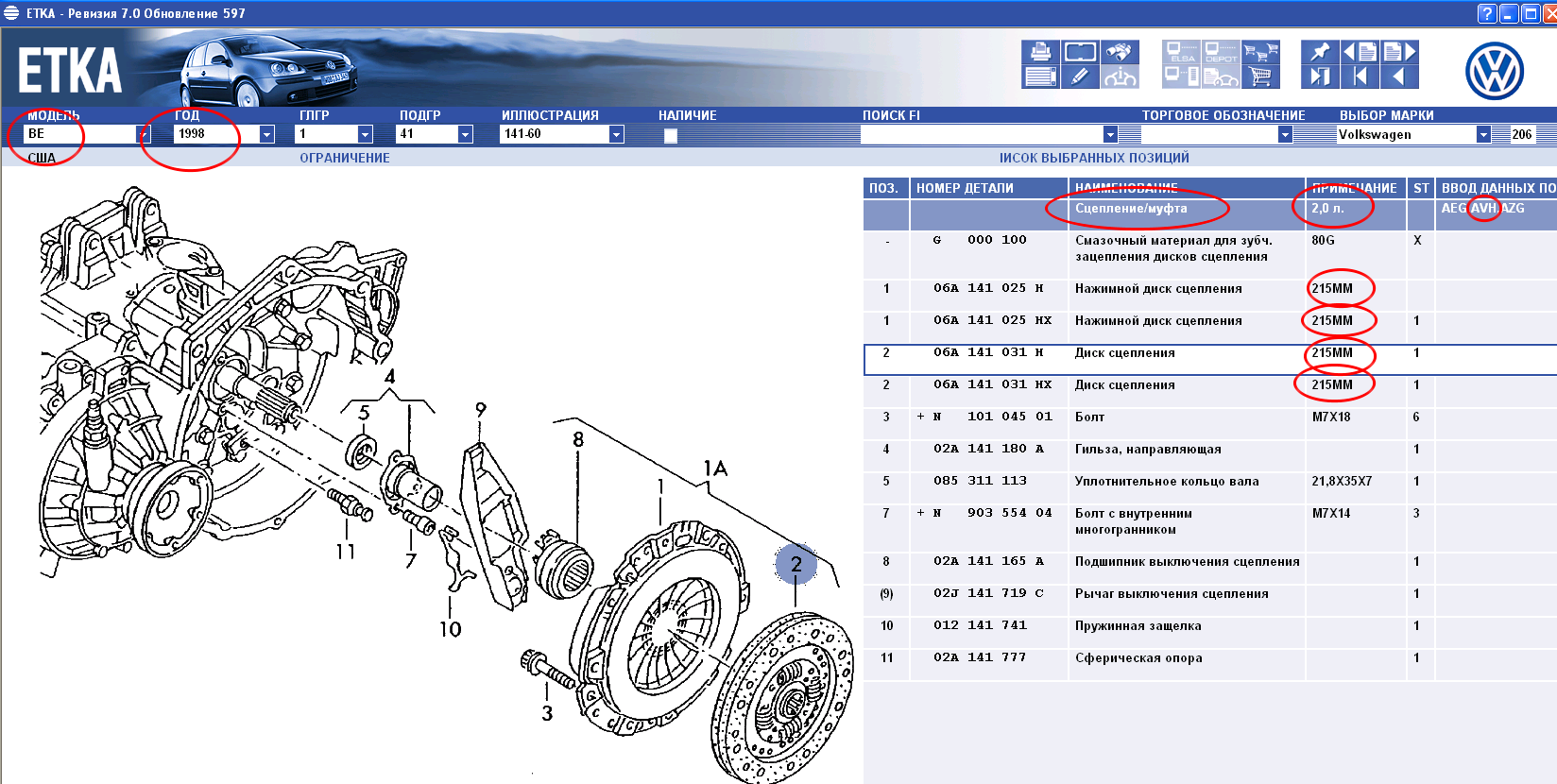Expand the ИЛЛЮСТРАЦИЯ dropdown arrow
1557x784 pixels.
pyautogui.click(x=616, y=134)
